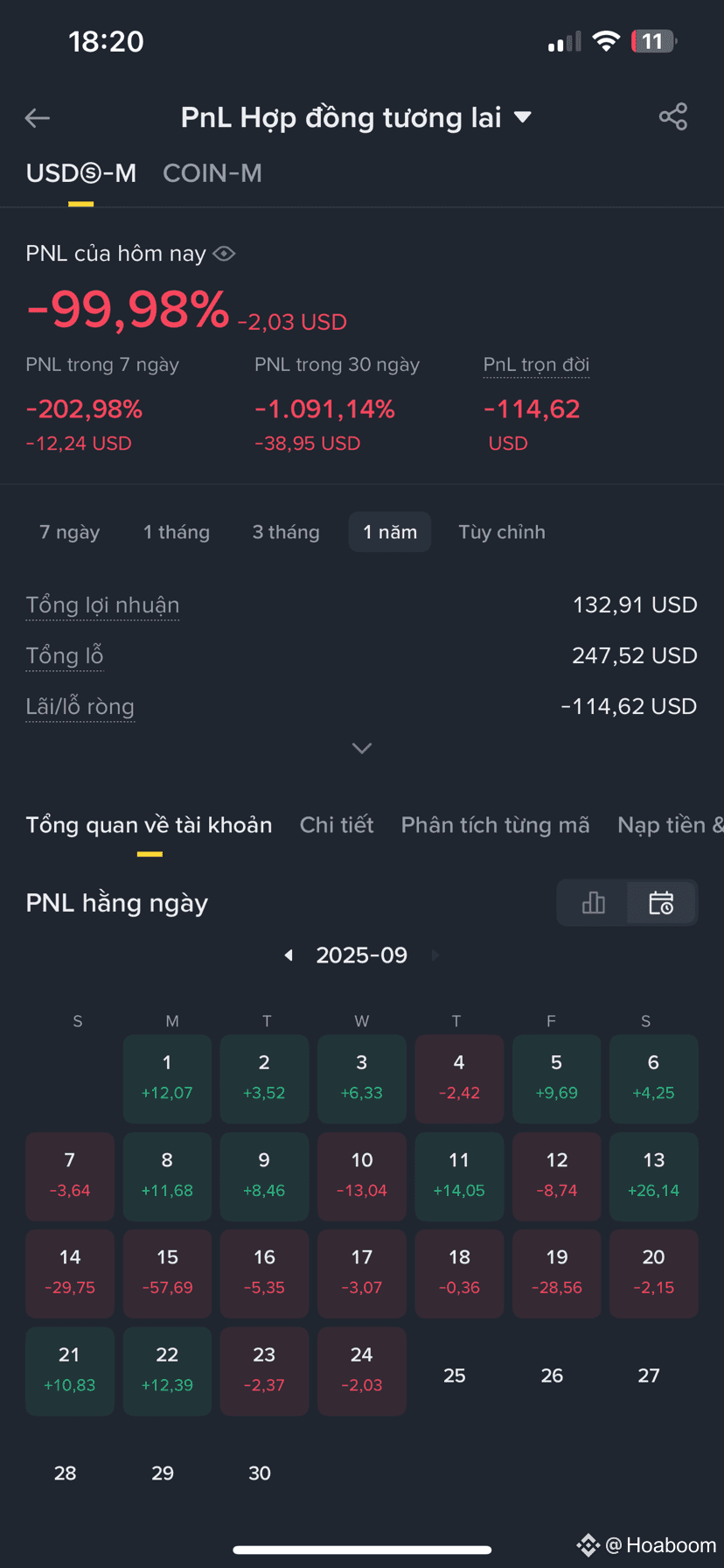Select the USDⓈ-M tab
This screenshot has height=1568, width=724.
point(81,173)
